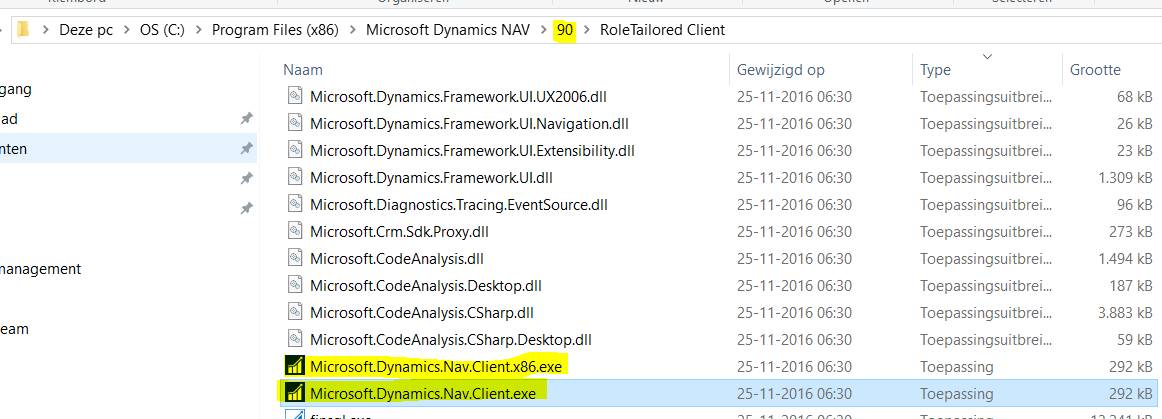
Task: Click the Nav.Client.x86.exe application icon
Action: click(295, 366)
